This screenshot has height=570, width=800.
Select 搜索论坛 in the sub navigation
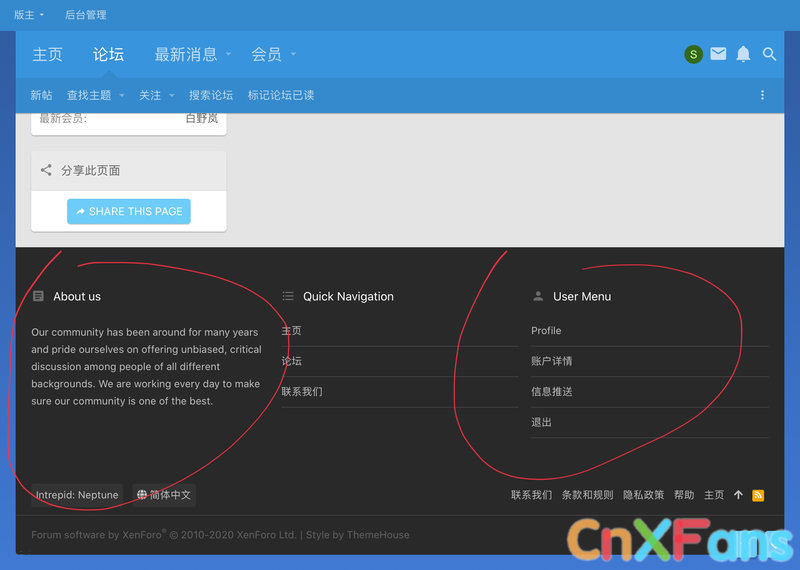tap(211, 95)
